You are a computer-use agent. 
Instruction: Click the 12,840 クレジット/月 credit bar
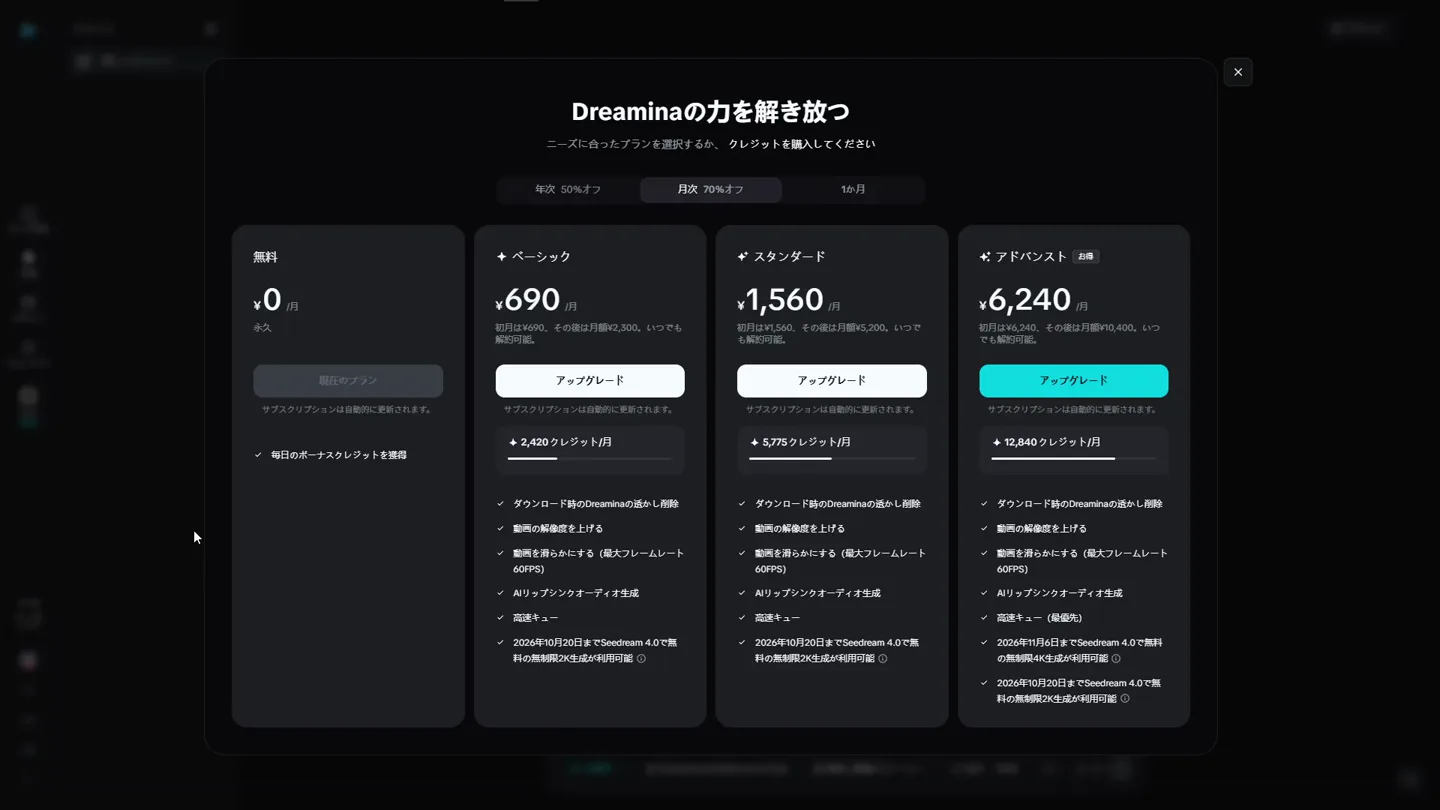(x=1074, y=449)
